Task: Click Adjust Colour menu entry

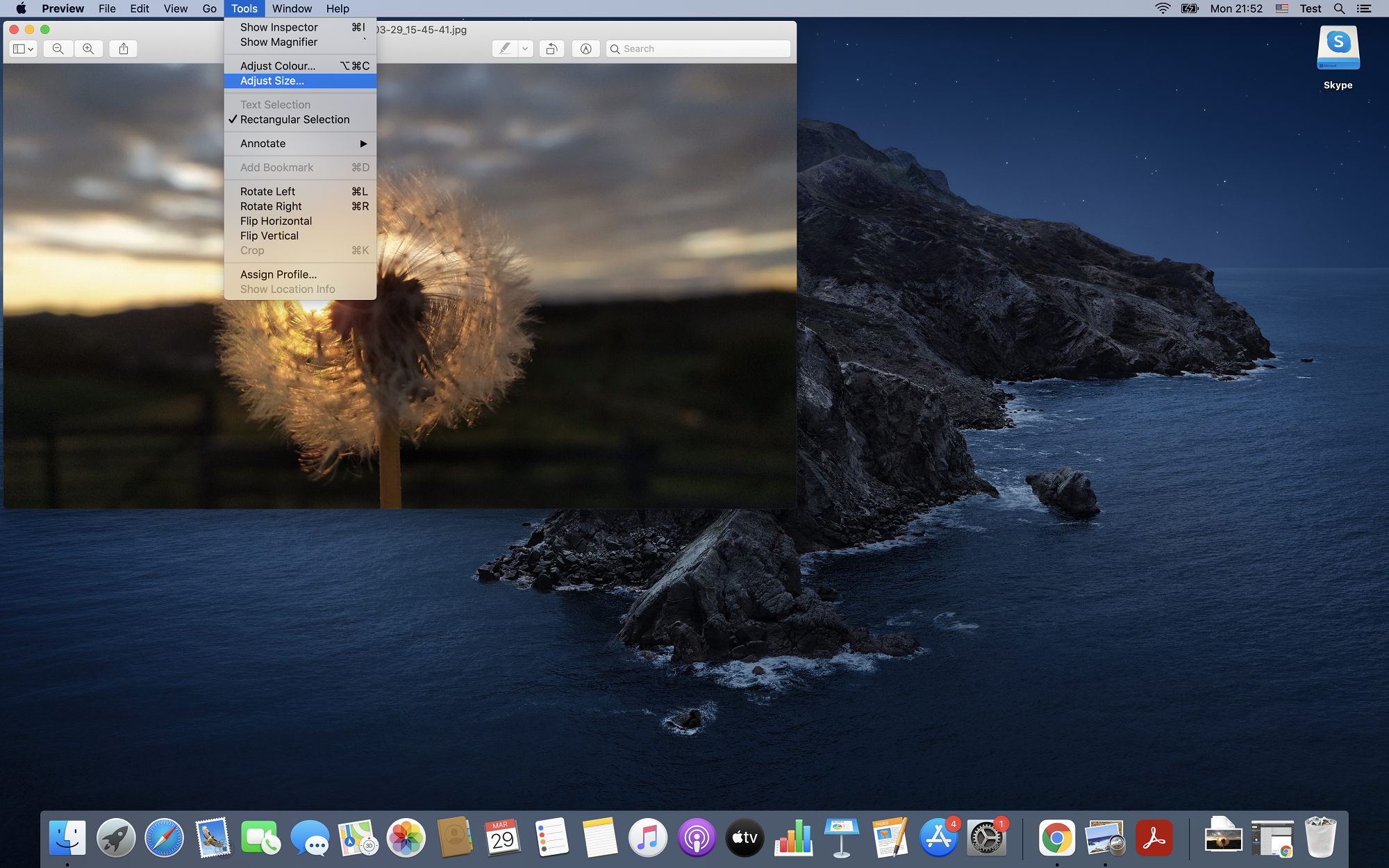Action: 278,66
